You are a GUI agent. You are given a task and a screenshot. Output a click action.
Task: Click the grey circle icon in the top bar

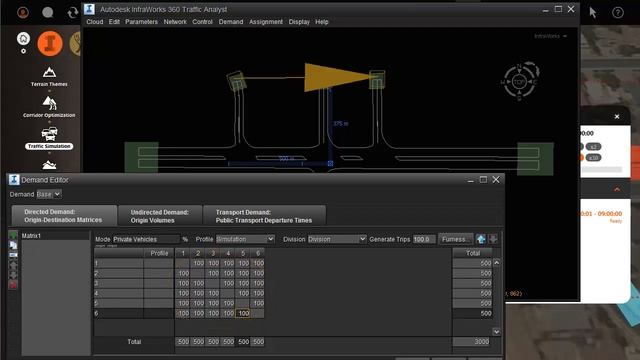48,13
